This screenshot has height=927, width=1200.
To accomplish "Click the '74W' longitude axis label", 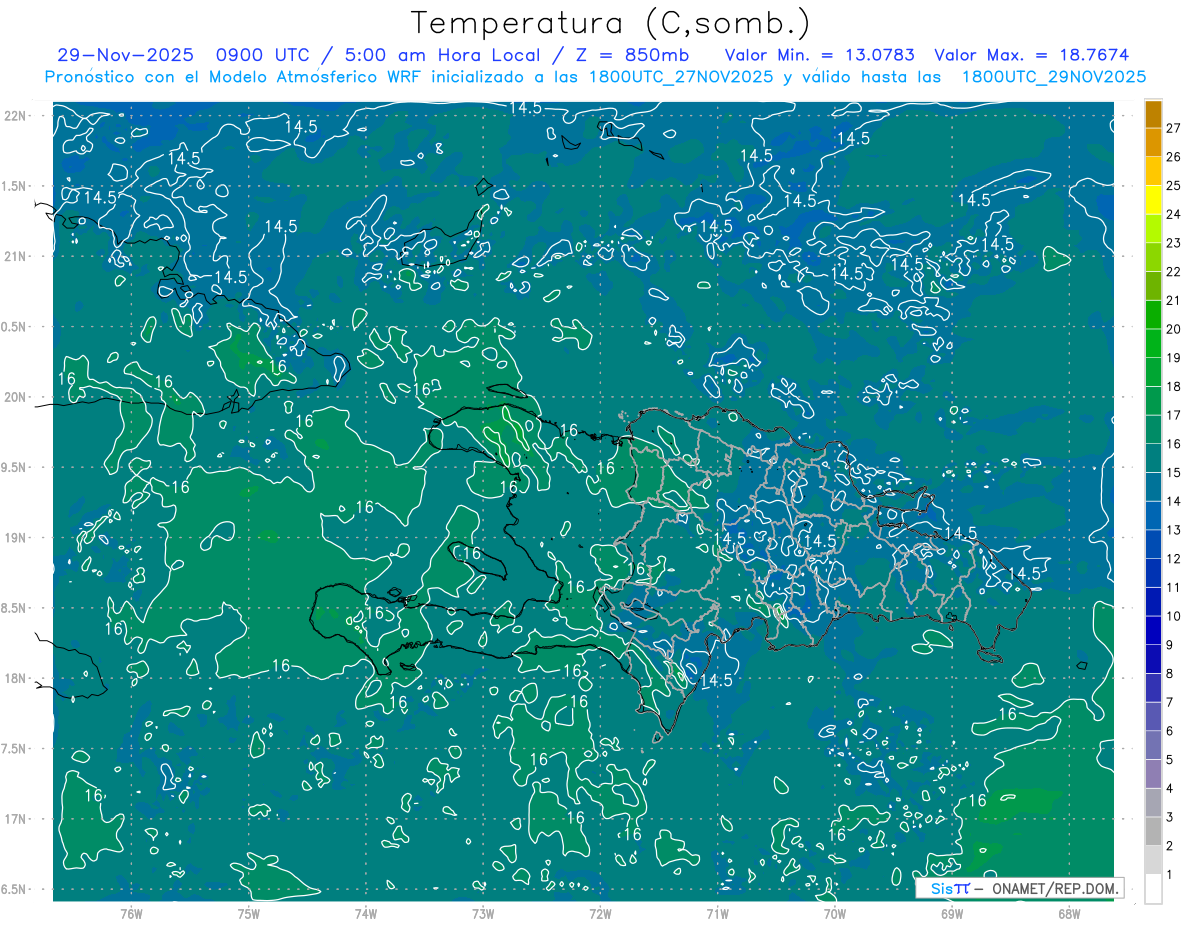I will [365, 914].
